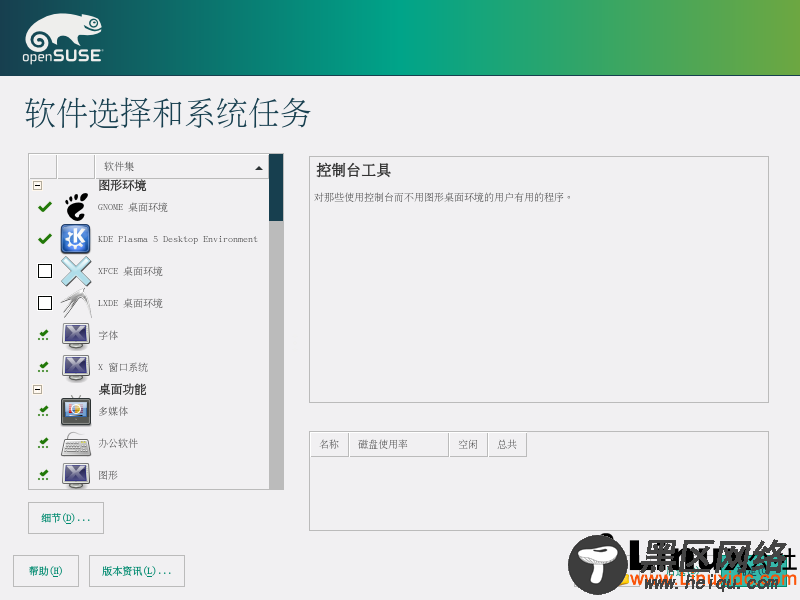Open 细节(D)... details button
The height and width of the screenshot is (600, 800).
tap(66, 518)
